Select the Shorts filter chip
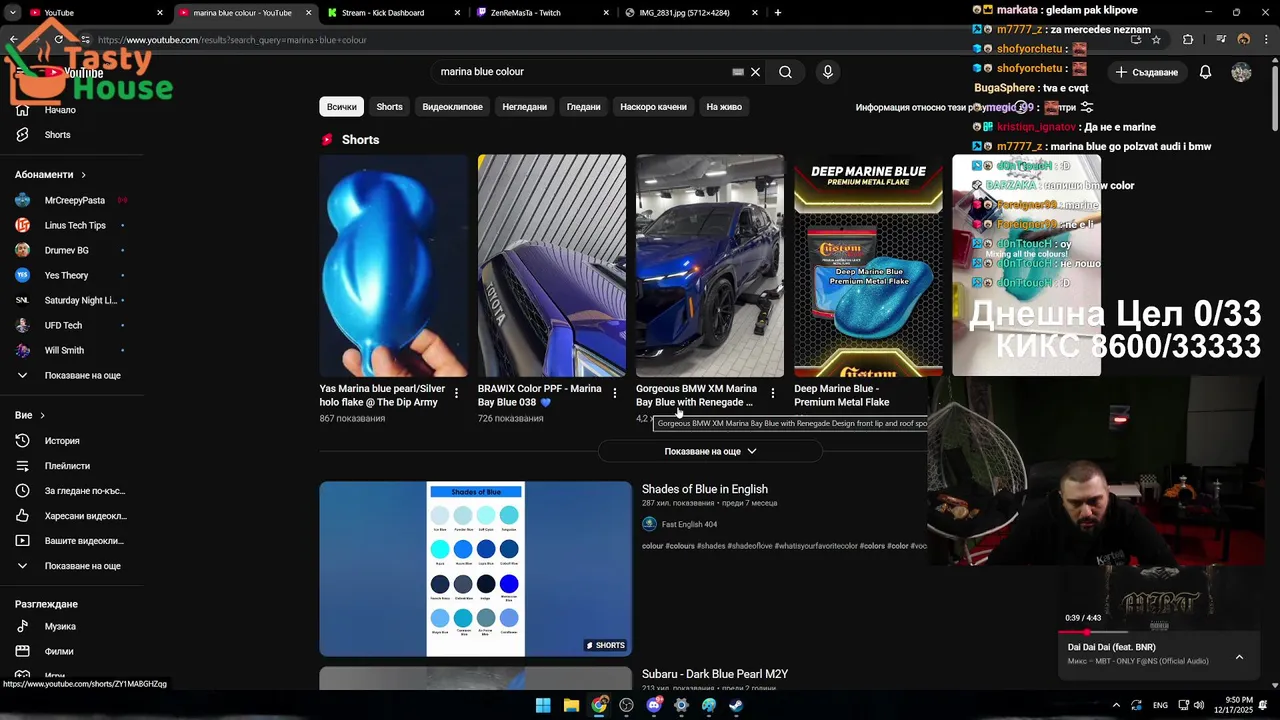The height and width of the screenshot is (720, 1280). pos(389,107)
